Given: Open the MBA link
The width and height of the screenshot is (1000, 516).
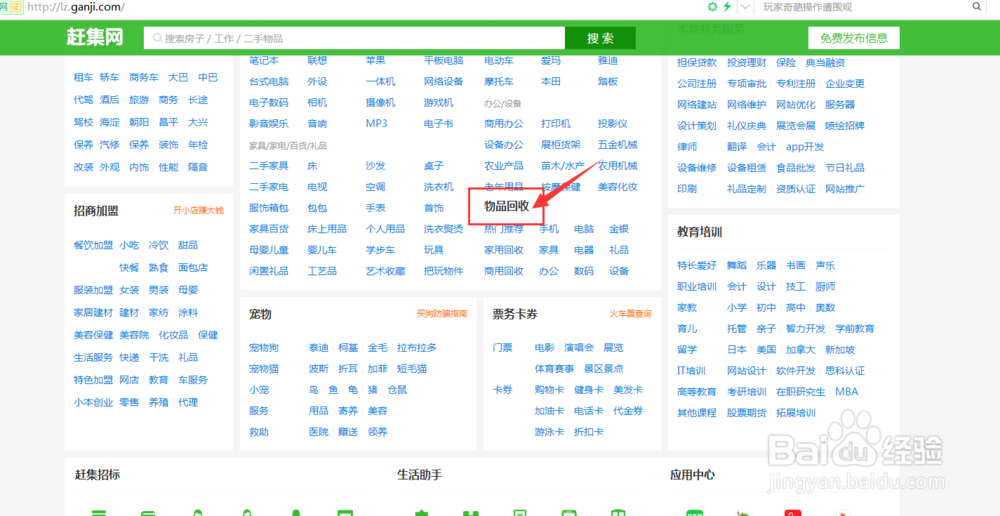Looking at the screenshot, I should pos(847,392).
